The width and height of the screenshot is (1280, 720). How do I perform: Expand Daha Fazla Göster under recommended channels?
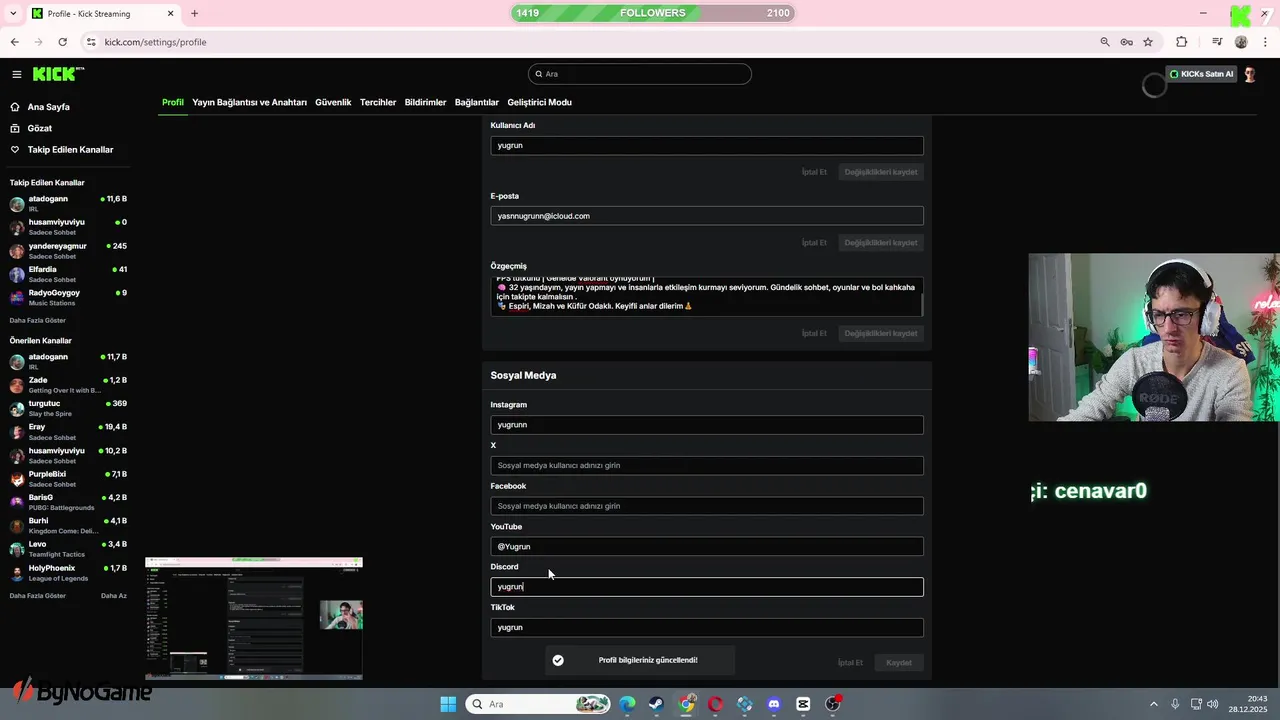(38, 595)
